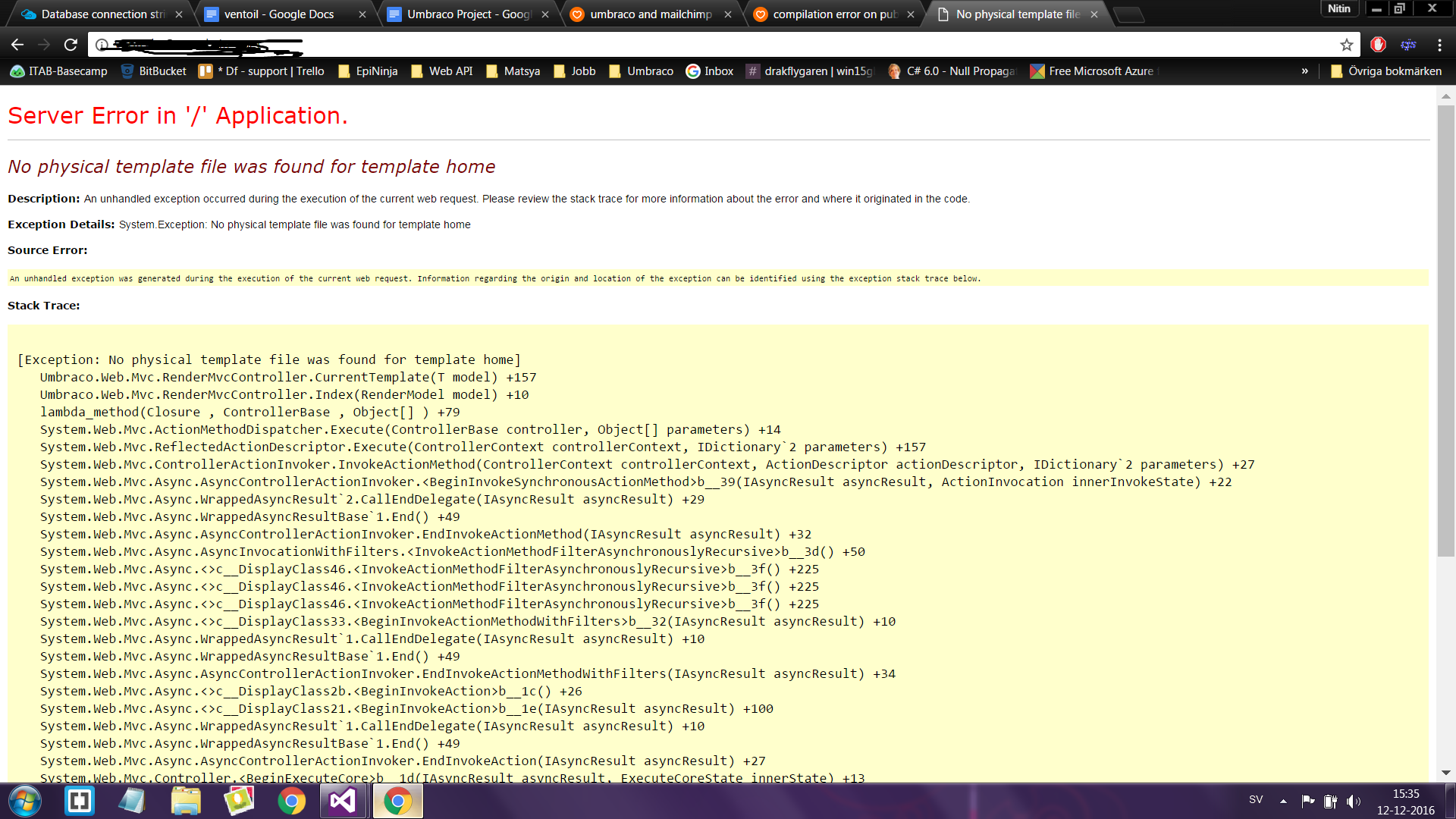Open Free Microsoft Azure bookmark
This screenshot has width=1456, height=819.
(x=1094, y=71)
